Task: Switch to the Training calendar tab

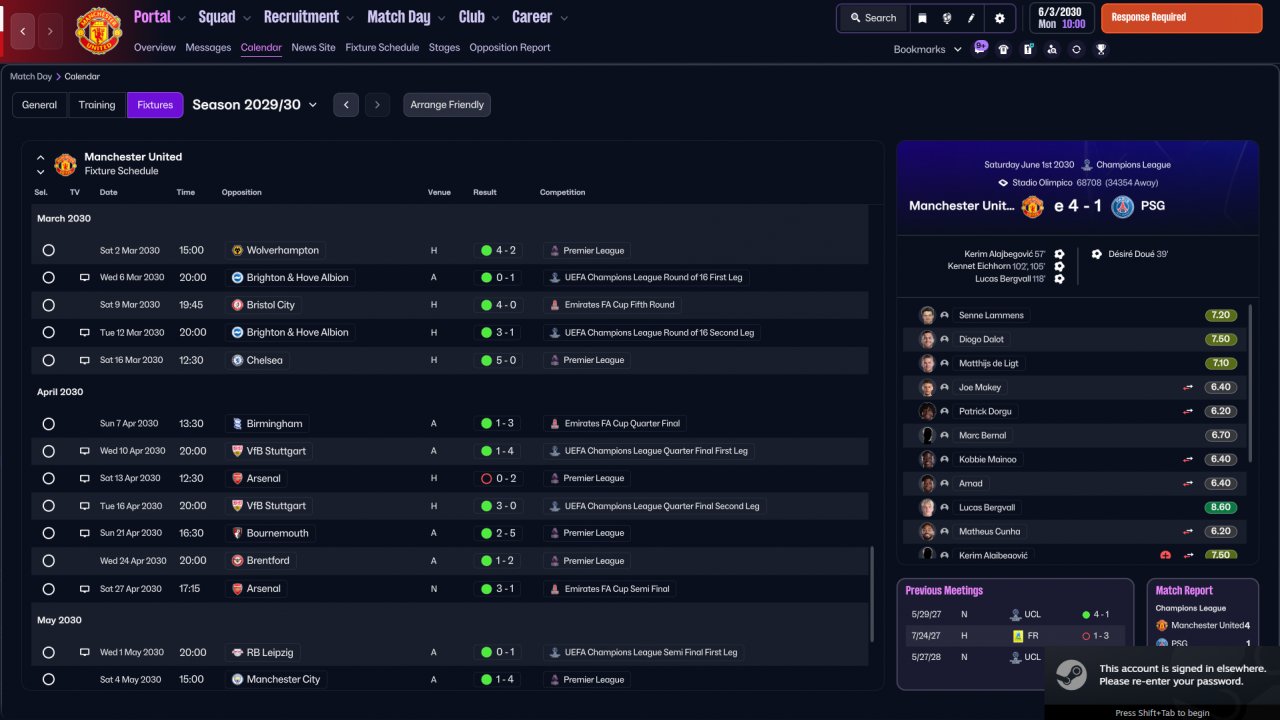Action: [97, 105]
